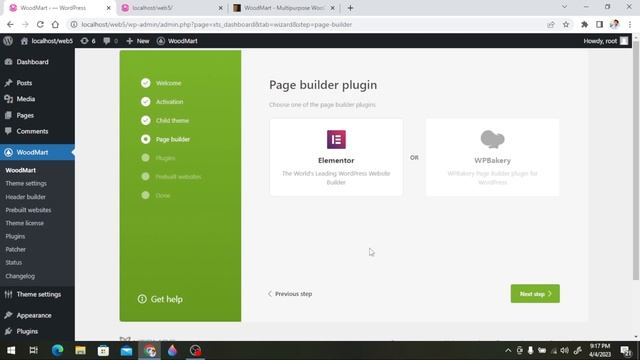This screenshot has width=640, height=360.
Task: Open File Explorer from taskbar
Action: (x=80, y=351)
